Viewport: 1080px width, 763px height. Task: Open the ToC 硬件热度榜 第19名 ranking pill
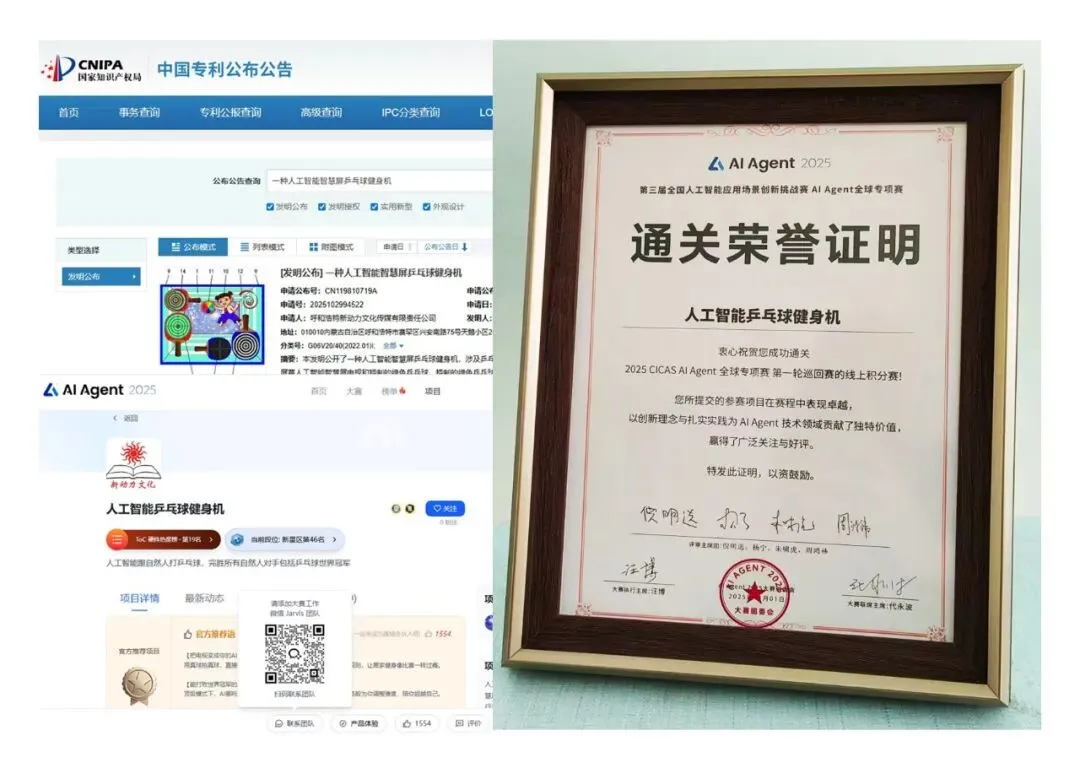point(163,539)
